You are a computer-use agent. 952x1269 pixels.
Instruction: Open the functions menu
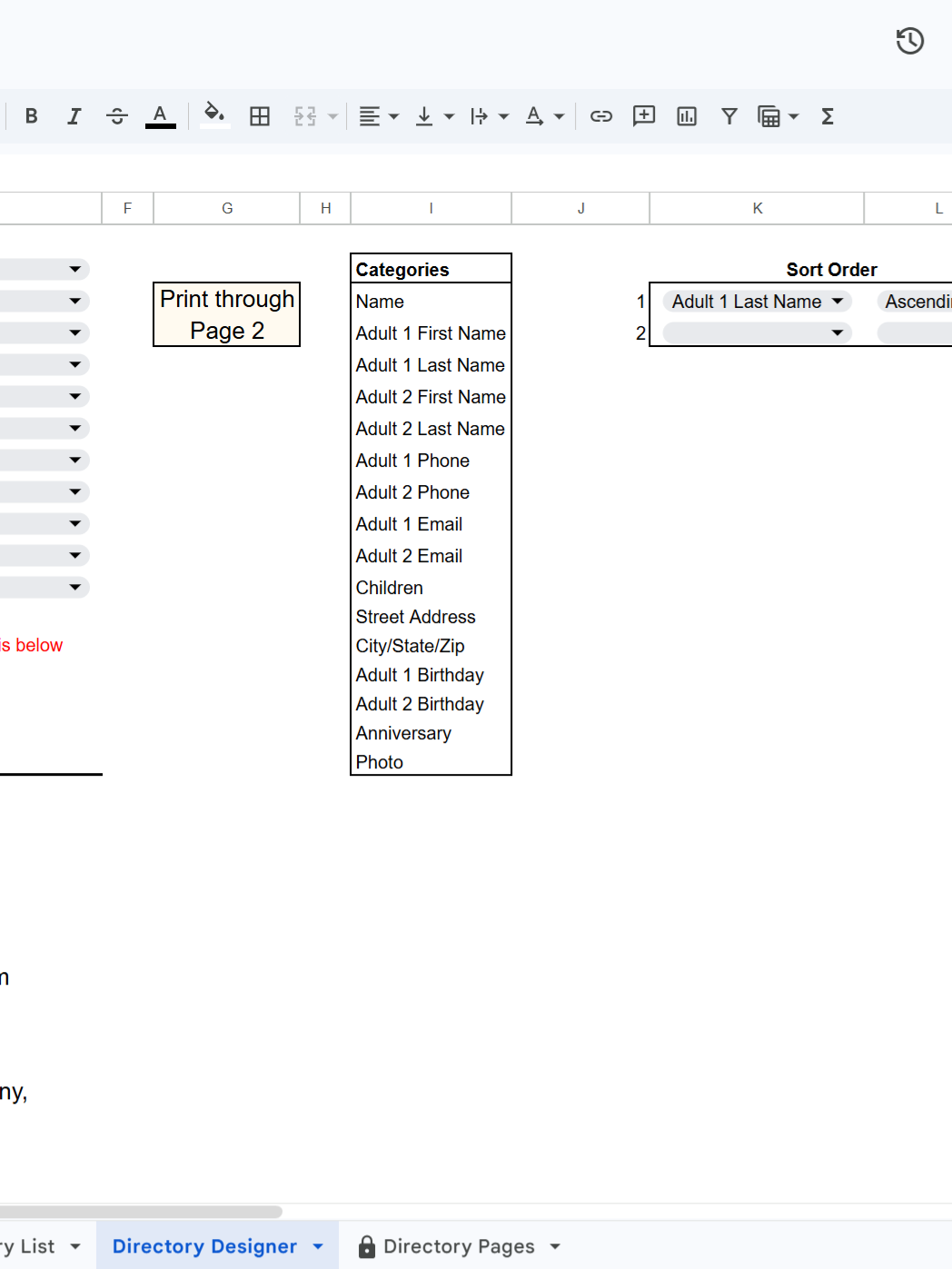(827, 116)
